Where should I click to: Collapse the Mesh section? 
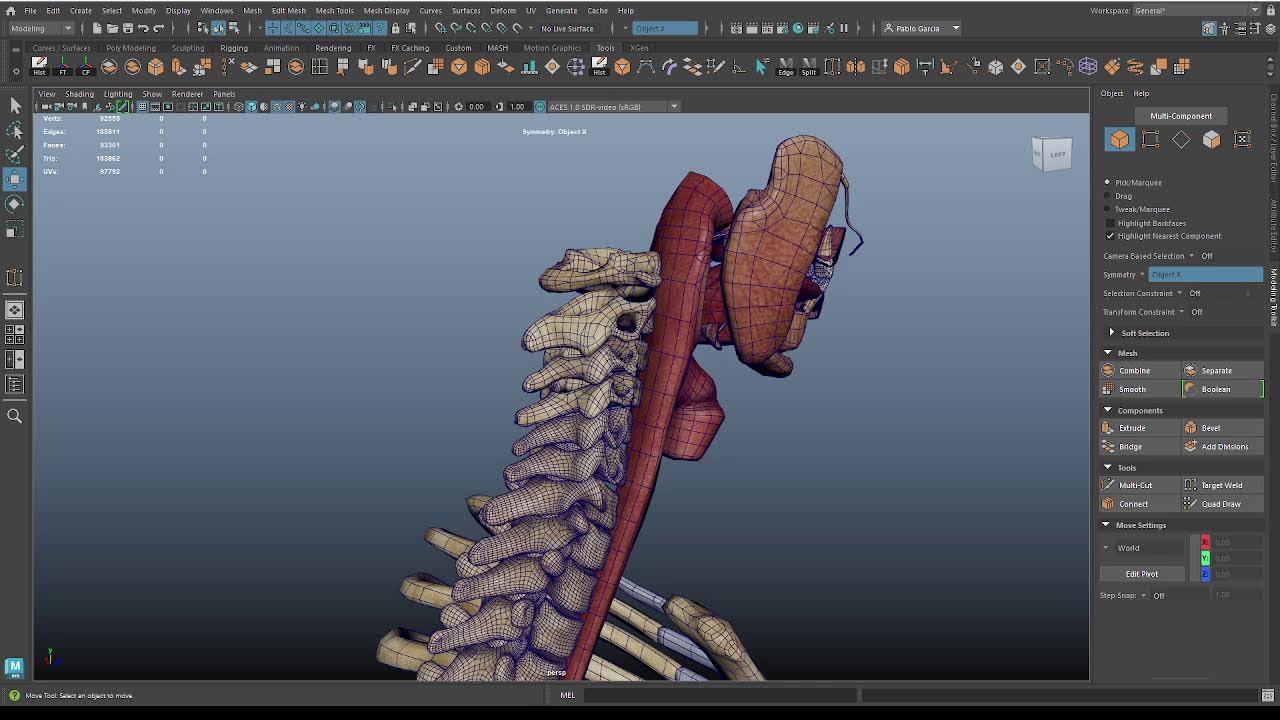pos(1107,353)
